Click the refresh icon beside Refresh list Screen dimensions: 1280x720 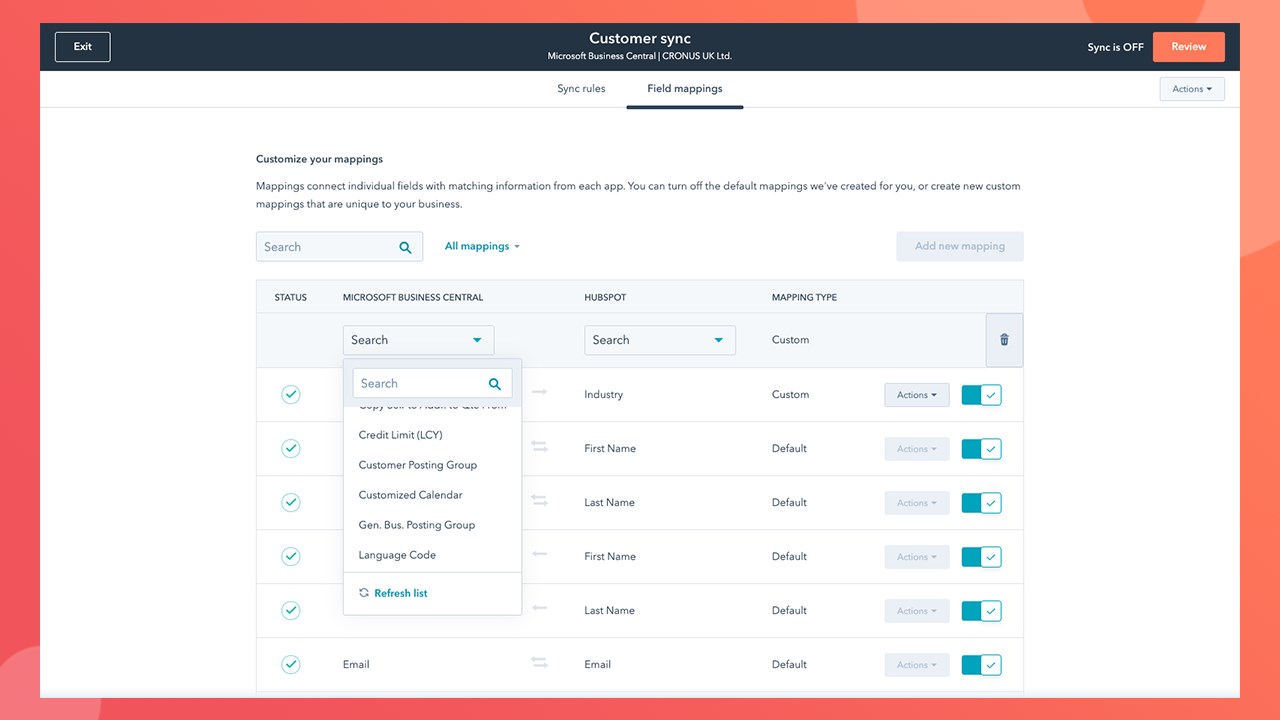tap(364, 593)
